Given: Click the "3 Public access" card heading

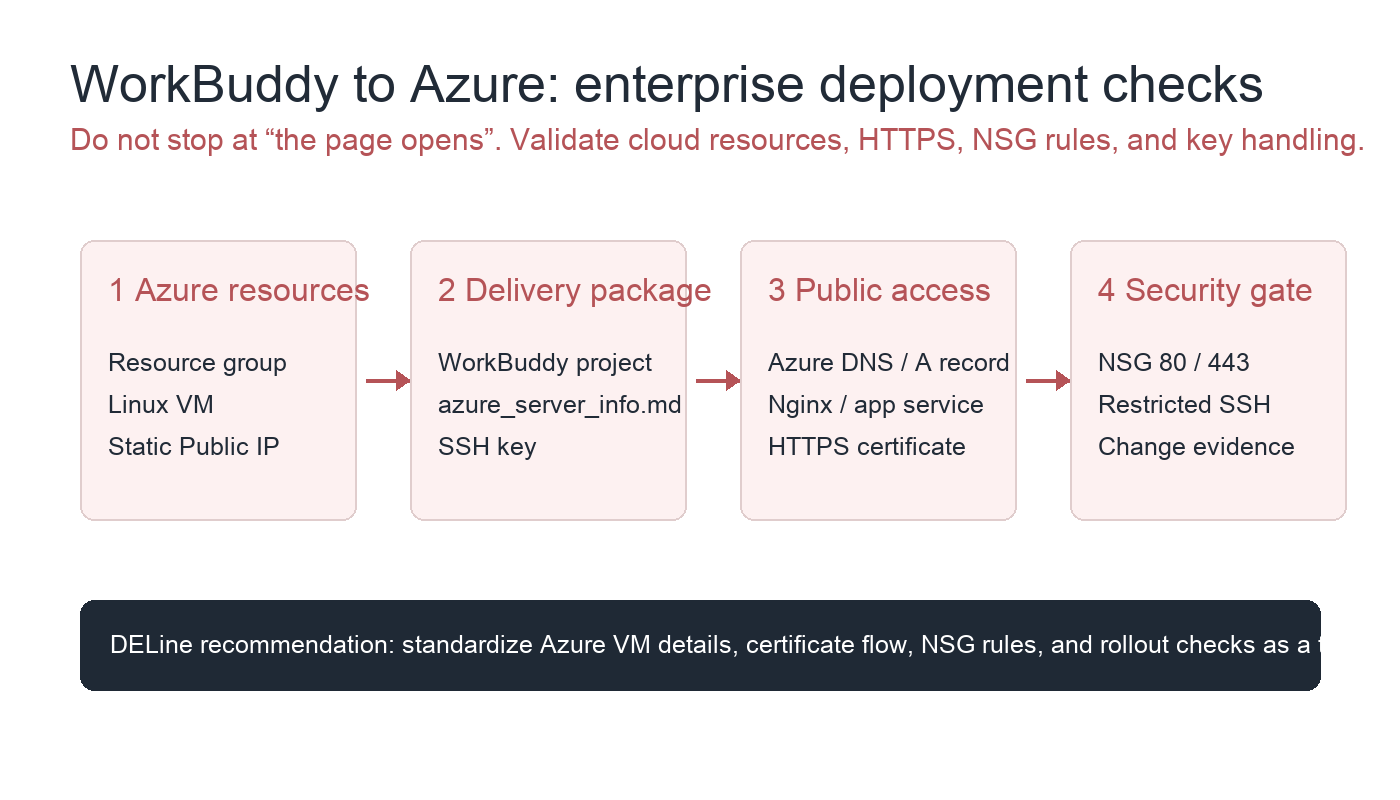Looking at the screenshot, I should (x=879, y=290).
